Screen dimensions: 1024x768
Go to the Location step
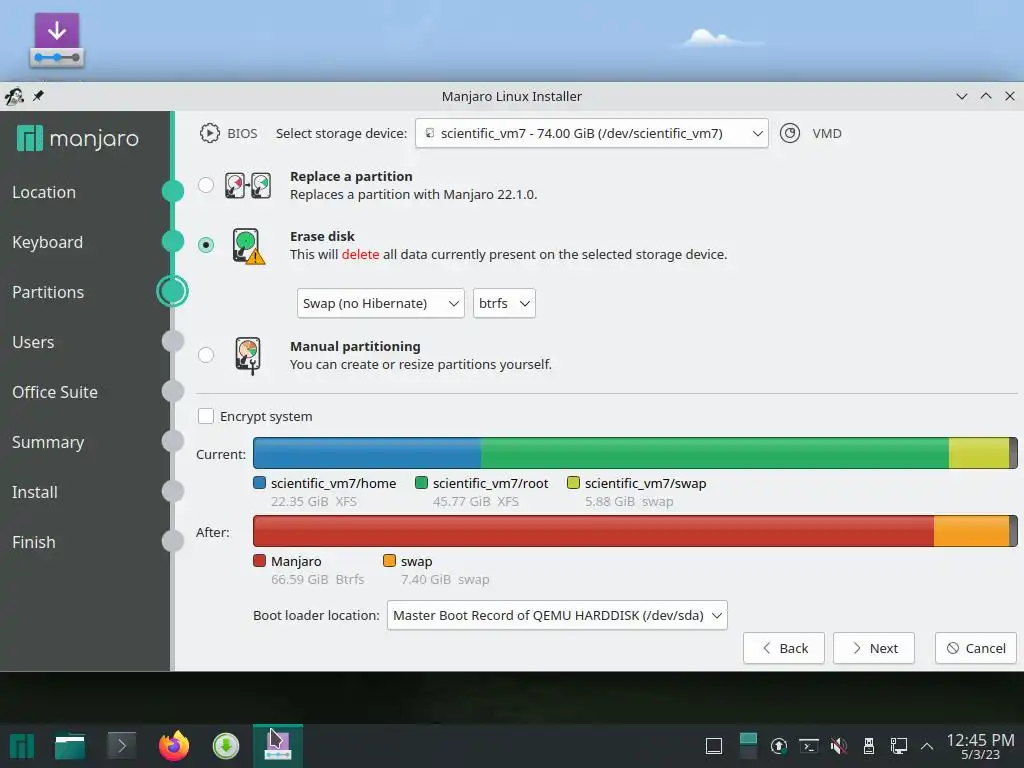44,193
